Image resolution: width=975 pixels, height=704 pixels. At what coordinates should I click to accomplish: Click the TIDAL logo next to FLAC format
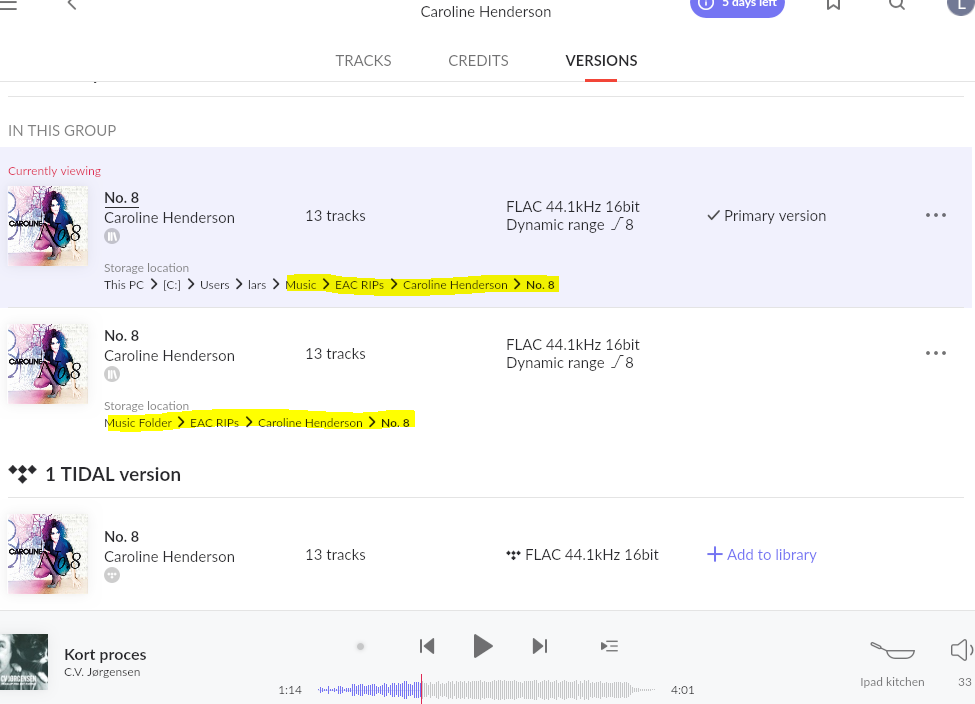point(513,554)
